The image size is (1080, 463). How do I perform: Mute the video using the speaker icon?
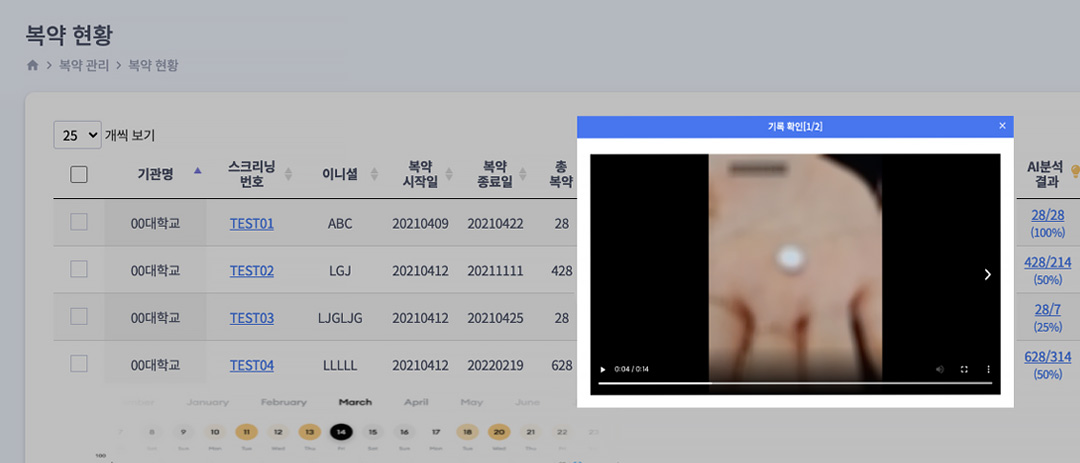coord(940,369)
